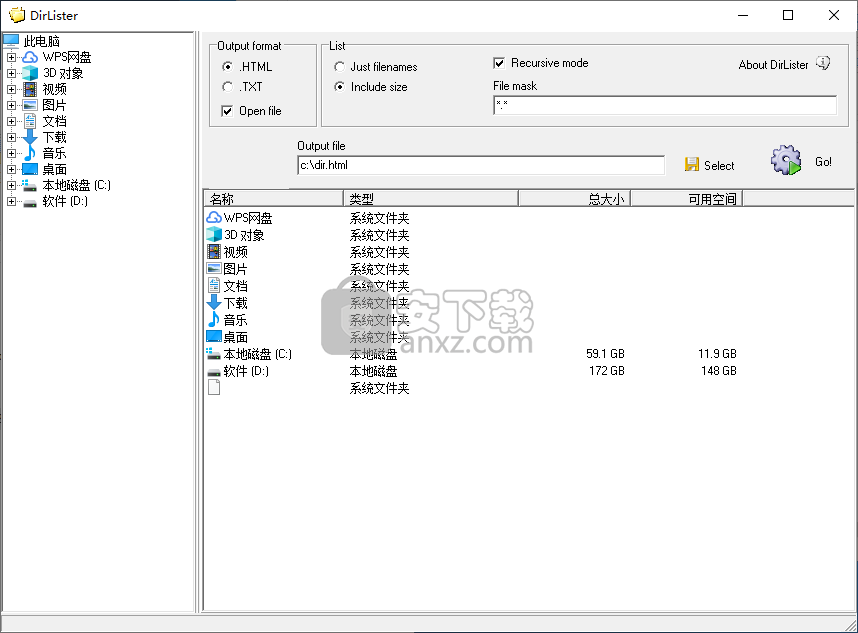Sort by the 类型 column header
Viewport: 858px width, 633px height.
point(431,199)
